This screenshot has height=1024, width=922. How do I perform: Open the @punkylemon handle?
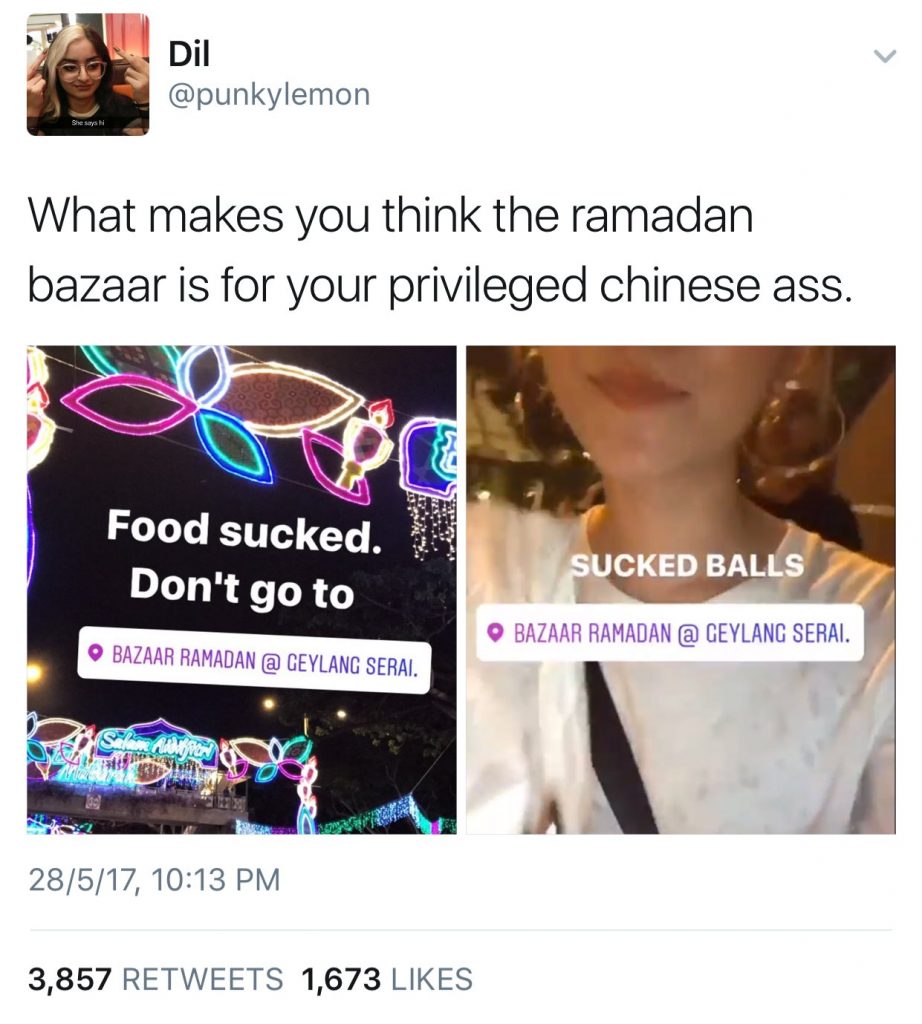[x=269, y=95]
